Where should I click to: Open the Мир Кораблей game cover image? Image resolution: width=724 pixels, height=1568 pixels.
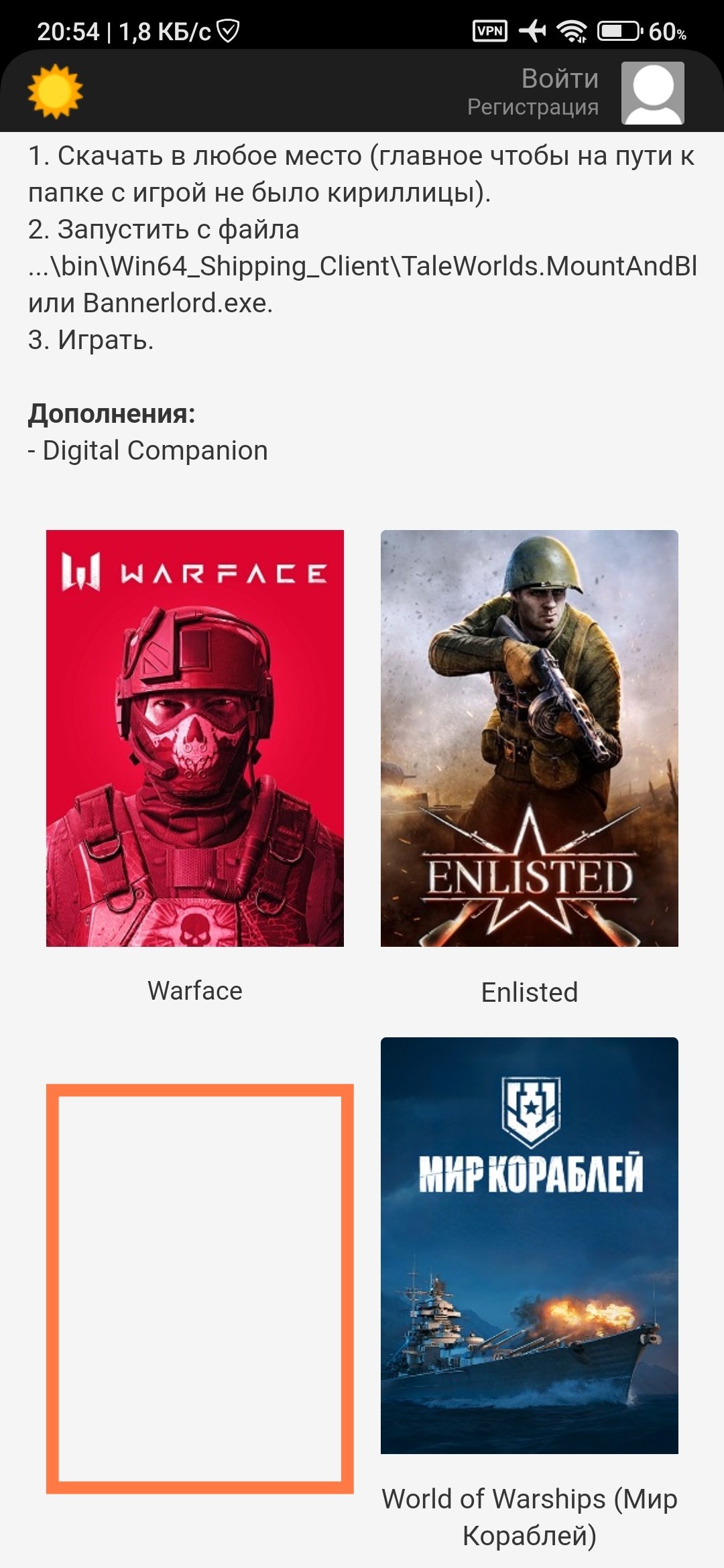tap(530, 1245)
